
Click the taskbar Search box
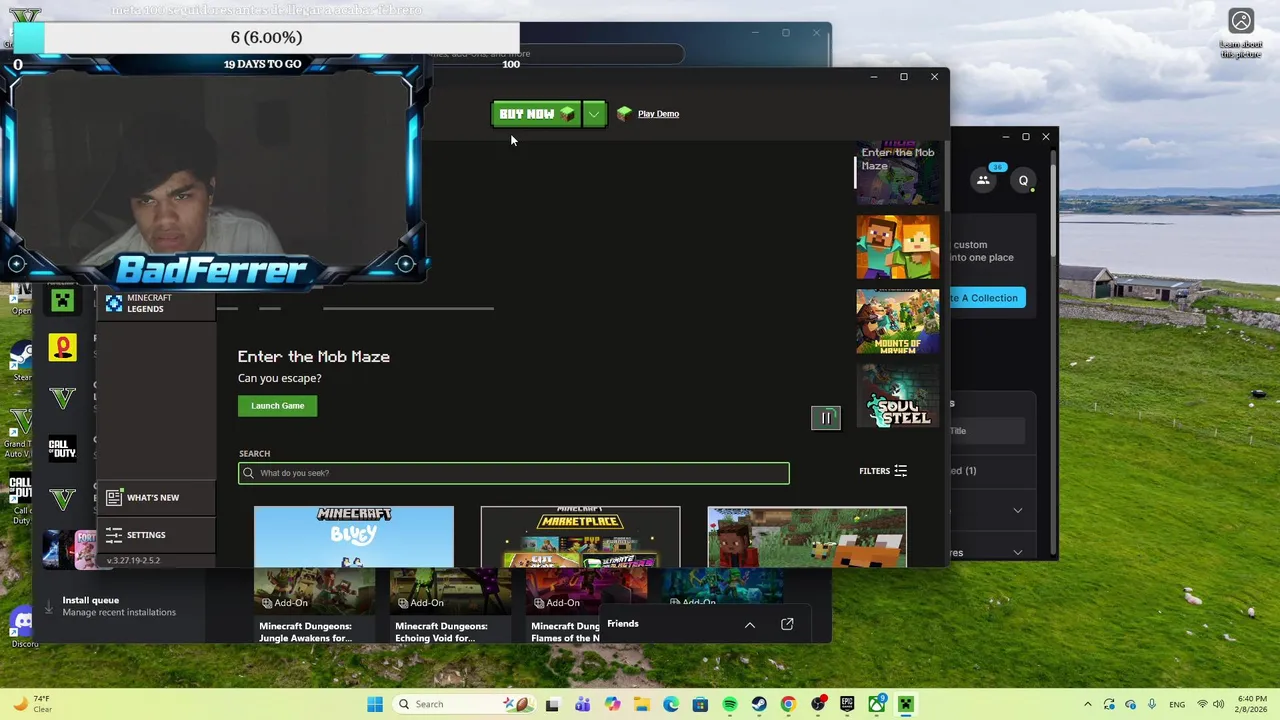pyautogui.click(x=464, y=704)
